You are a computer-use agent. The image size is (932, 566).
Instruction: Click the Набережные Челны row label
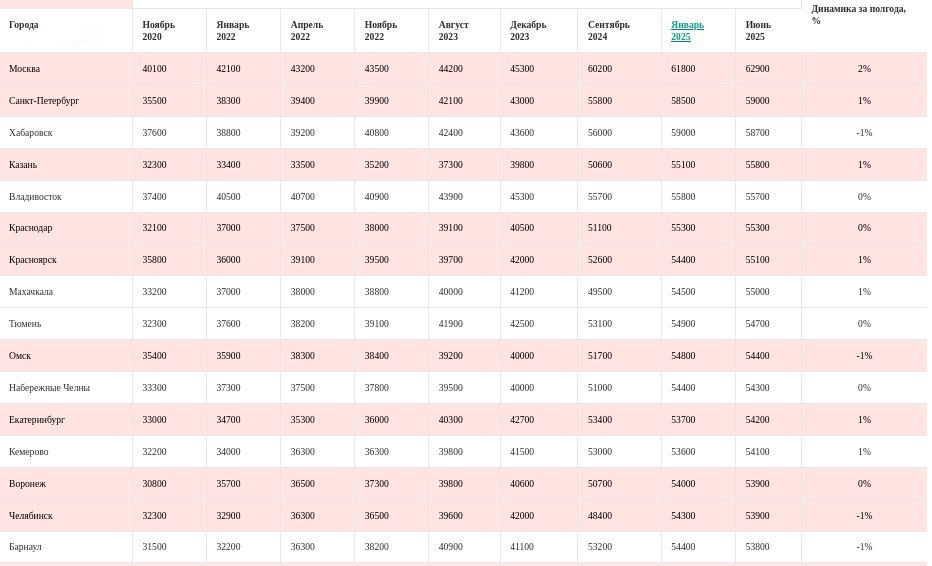[x=49, y=388]
